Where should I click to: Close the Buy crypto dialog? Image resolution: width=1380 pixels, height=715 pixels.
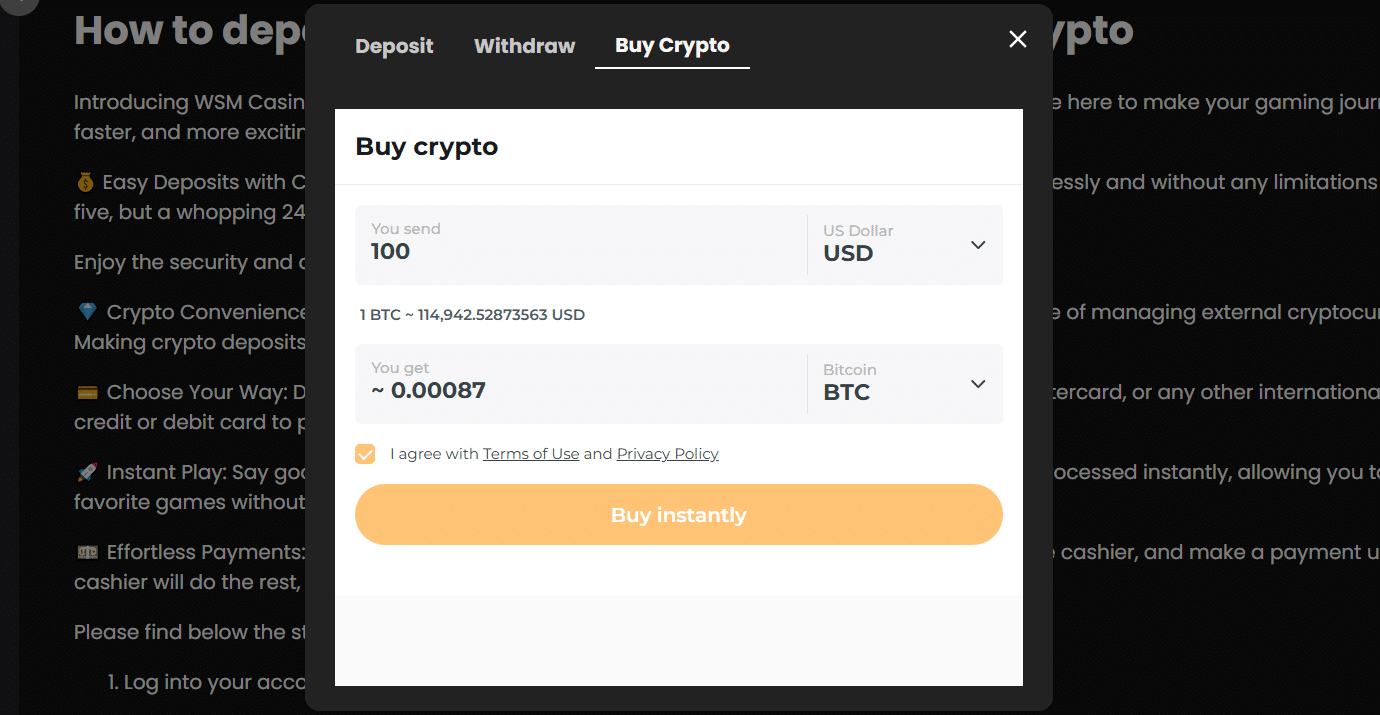pos(1017,39)
